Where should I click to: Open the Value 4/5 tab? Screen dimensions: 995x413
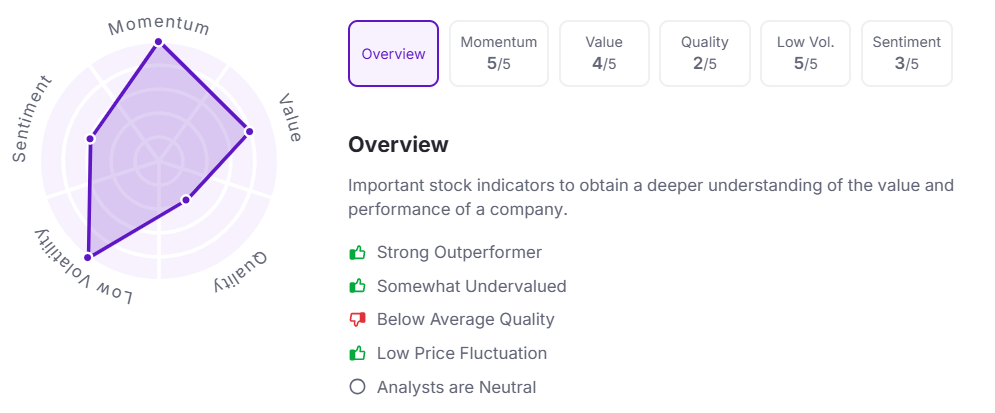click(604, 54)
